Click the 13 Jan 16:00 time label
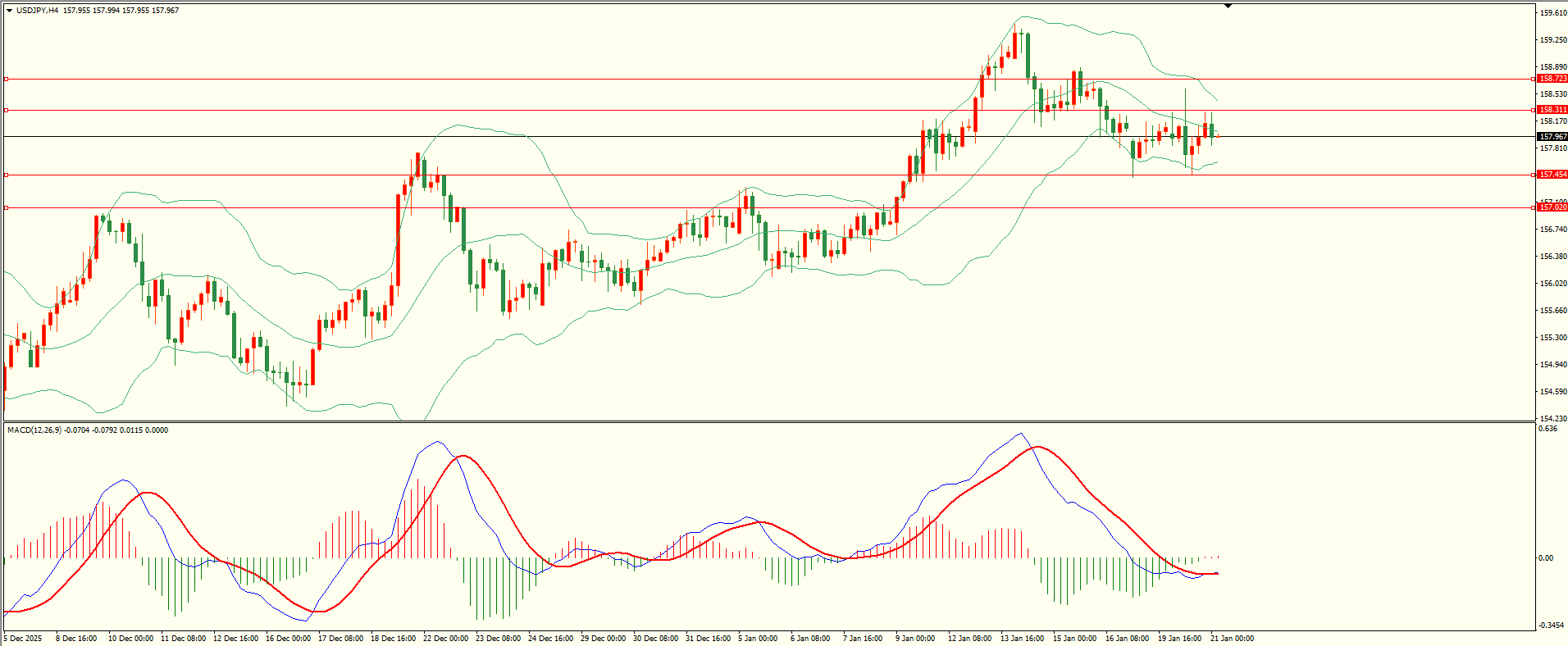 click(x=1022, y=639)
